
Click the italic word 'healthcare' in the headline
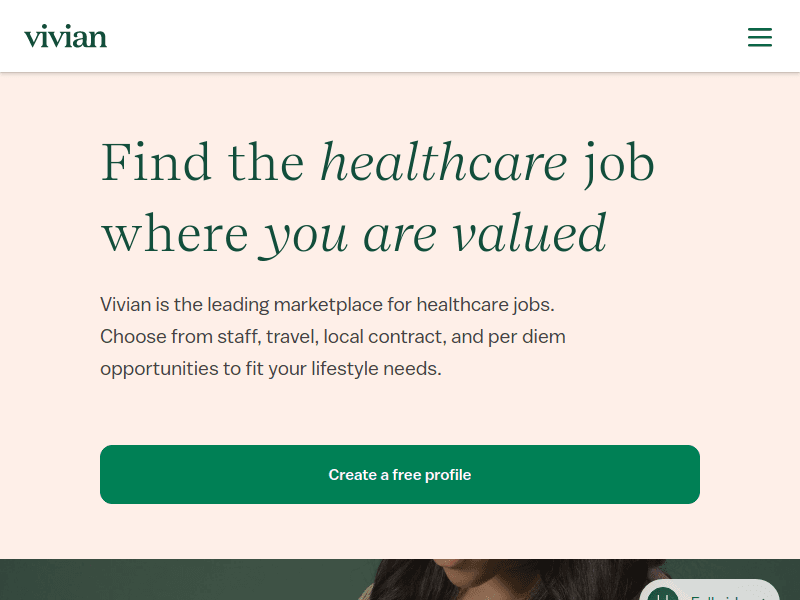tap(443, 162)
